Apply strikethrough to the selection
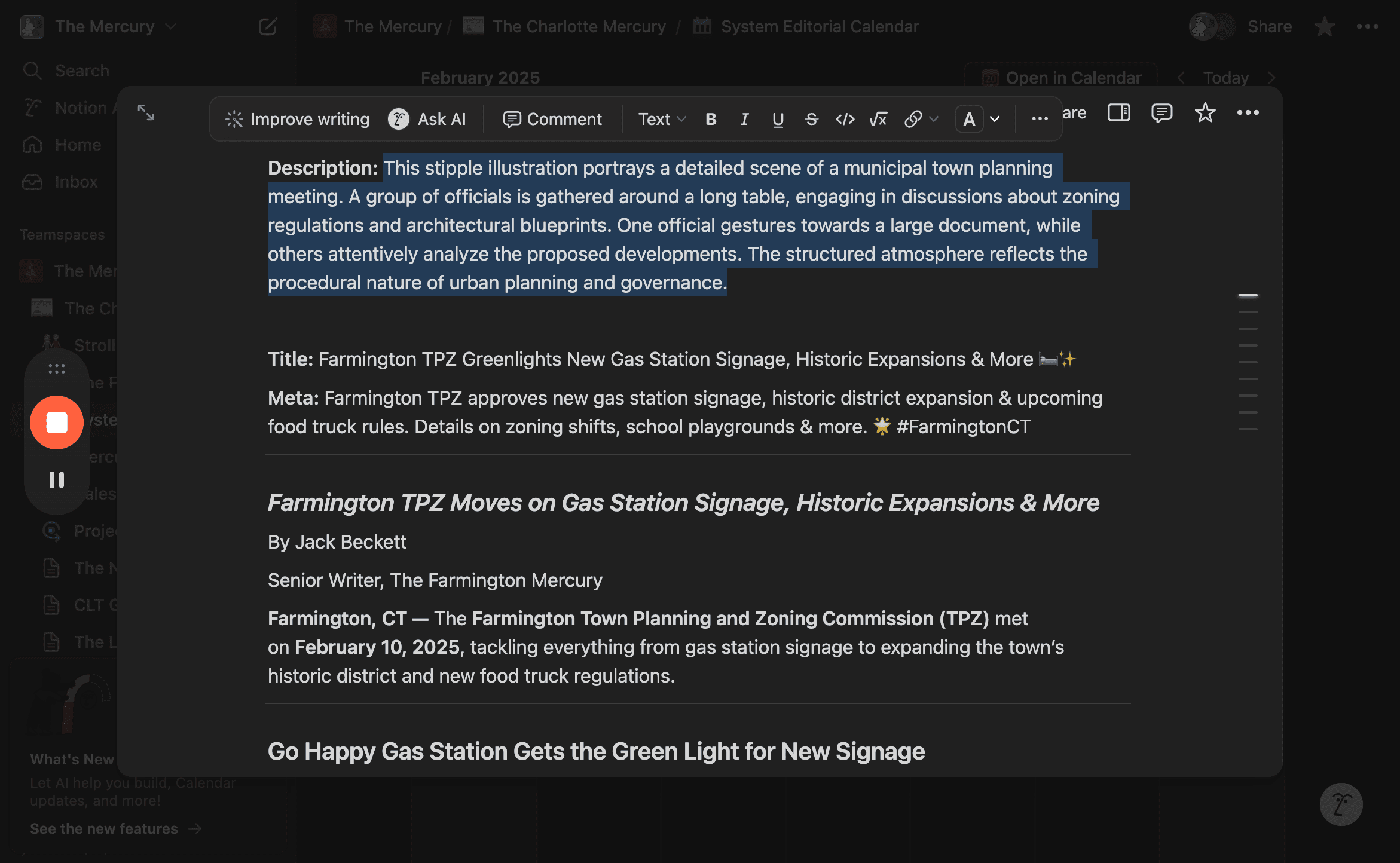Screen dimensions: 1400x863 [811, 120]
